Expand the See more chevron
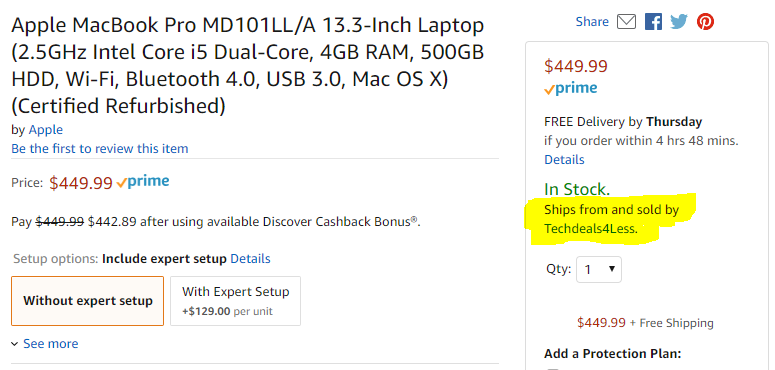 tap(44, 344)
